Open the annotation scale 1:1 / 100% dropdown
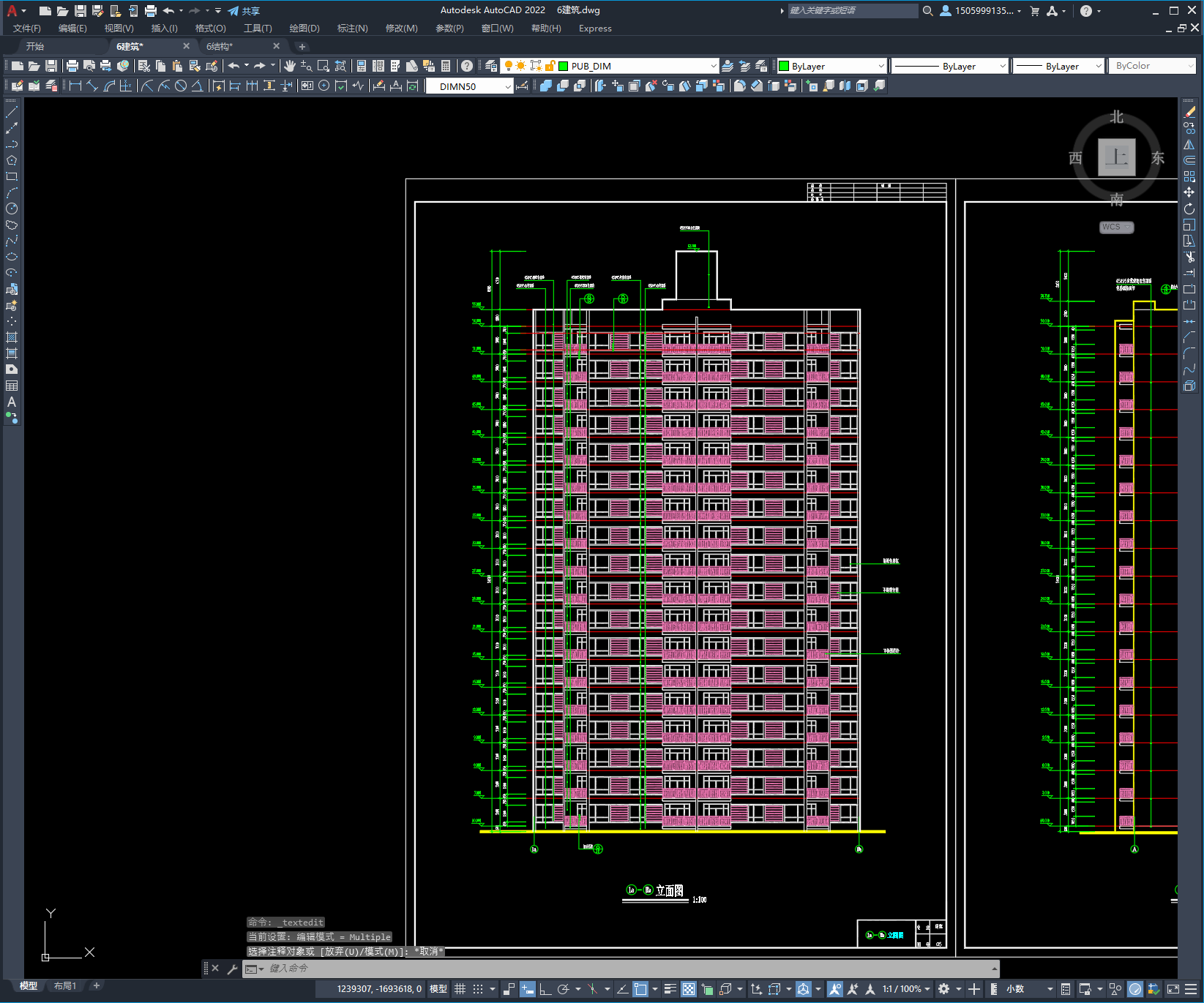Image resolution: width=1204 pixels, height=1003 pixels. coord(906,989)
